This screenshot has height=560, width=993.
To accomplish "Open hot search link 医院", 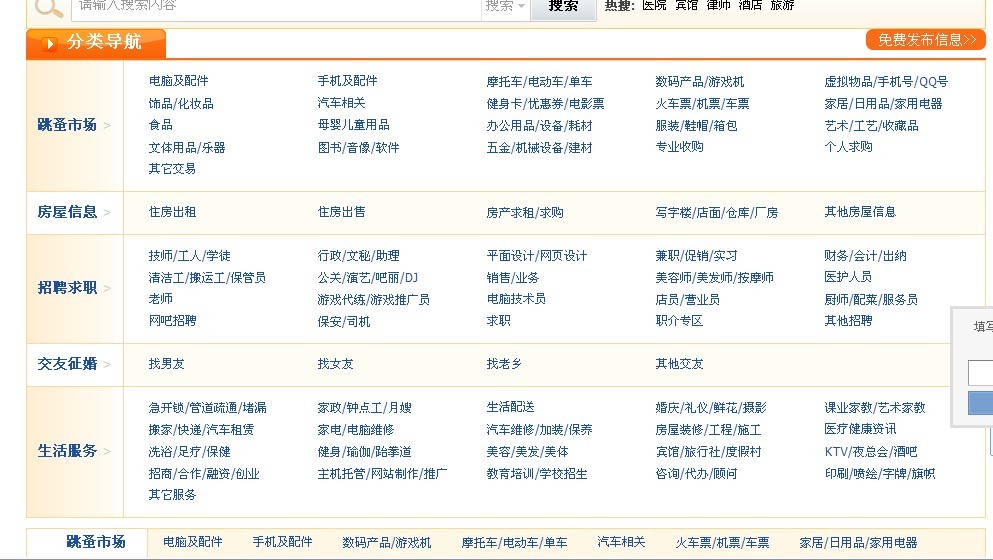I will tap(654, 6).
